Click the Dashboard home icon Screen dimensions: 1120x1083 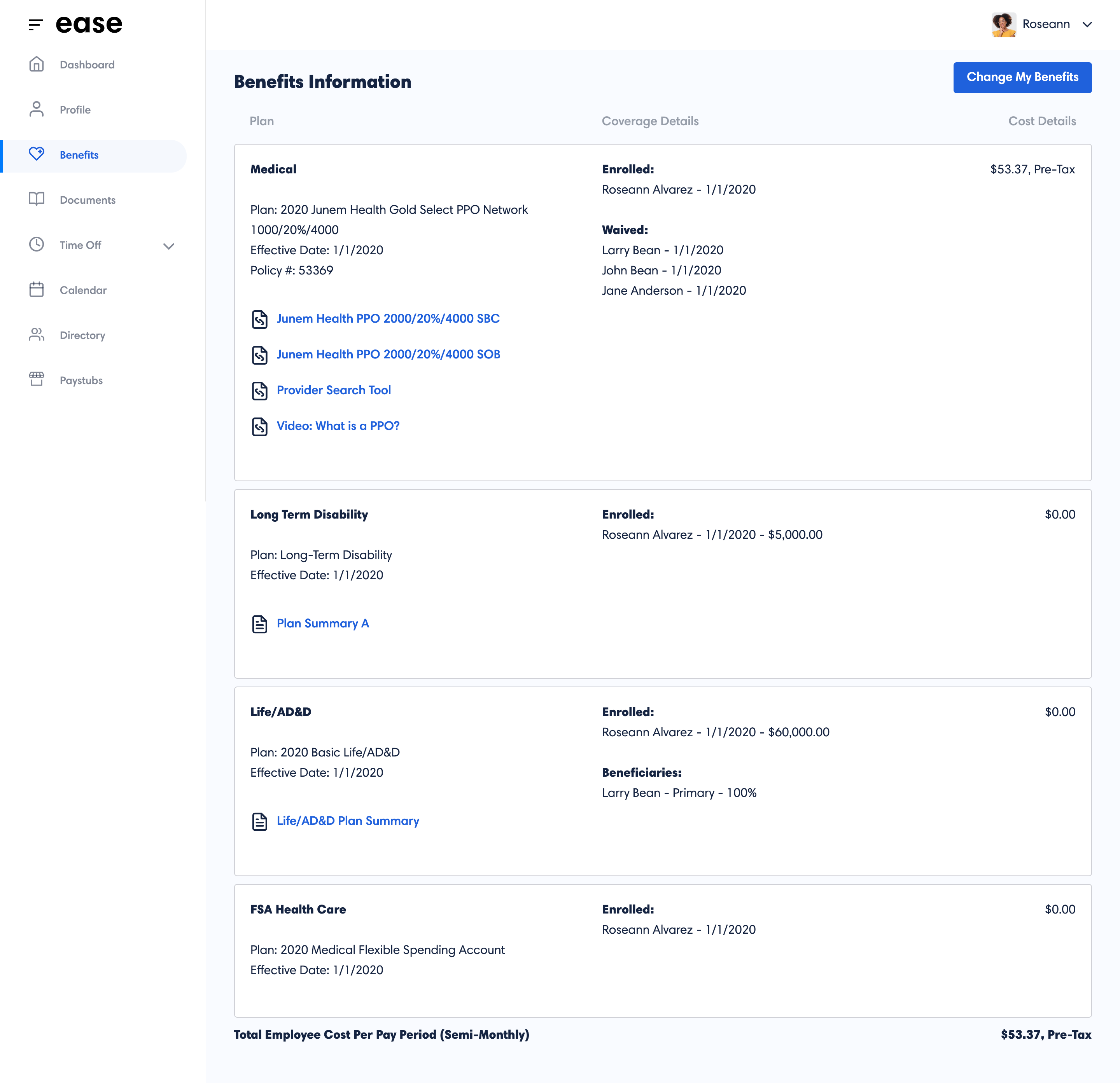37,64
